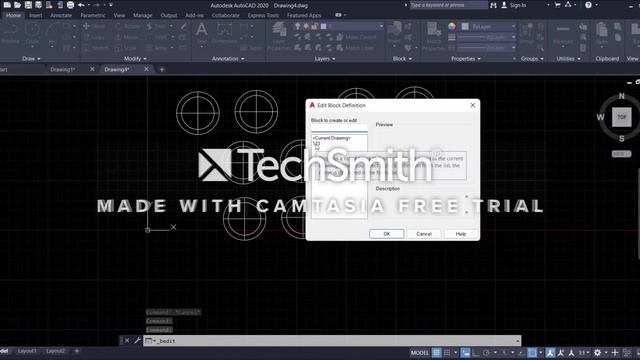This screenshot has width=640, height=360.
Task: Switch to the Layout1 tab
Action: 27,351
